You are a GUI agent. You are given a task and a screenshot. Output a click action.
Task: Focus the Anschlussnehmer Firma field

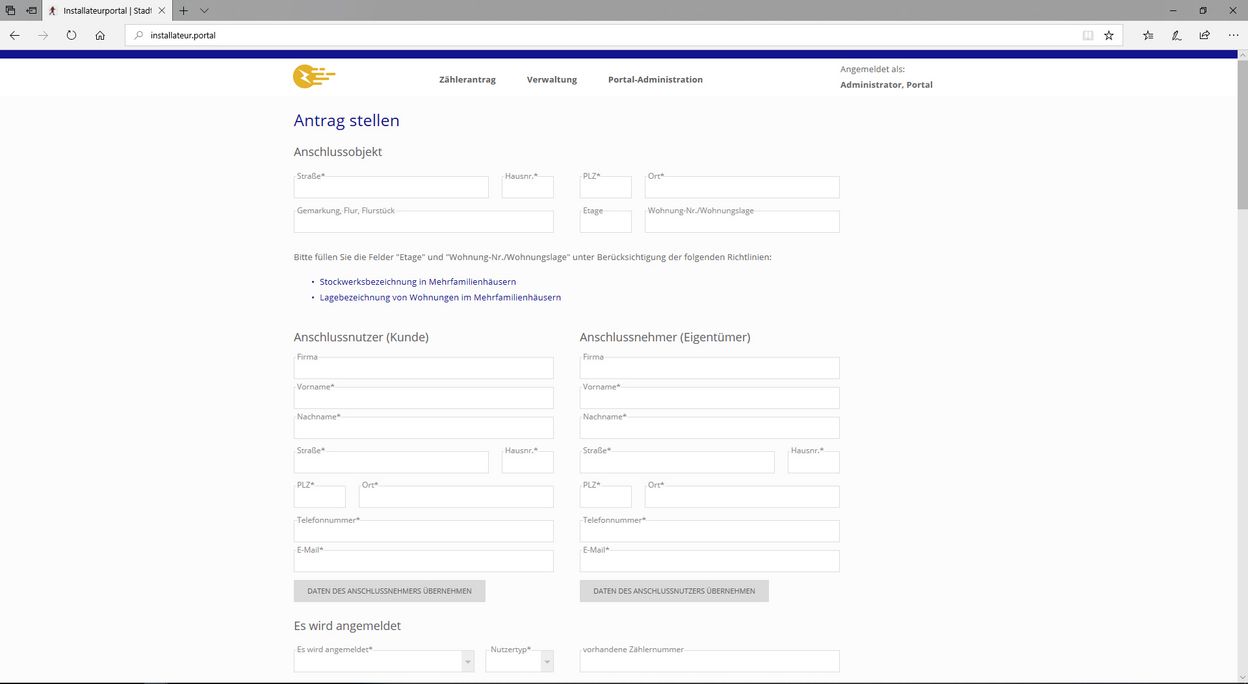tap(710, 368)
